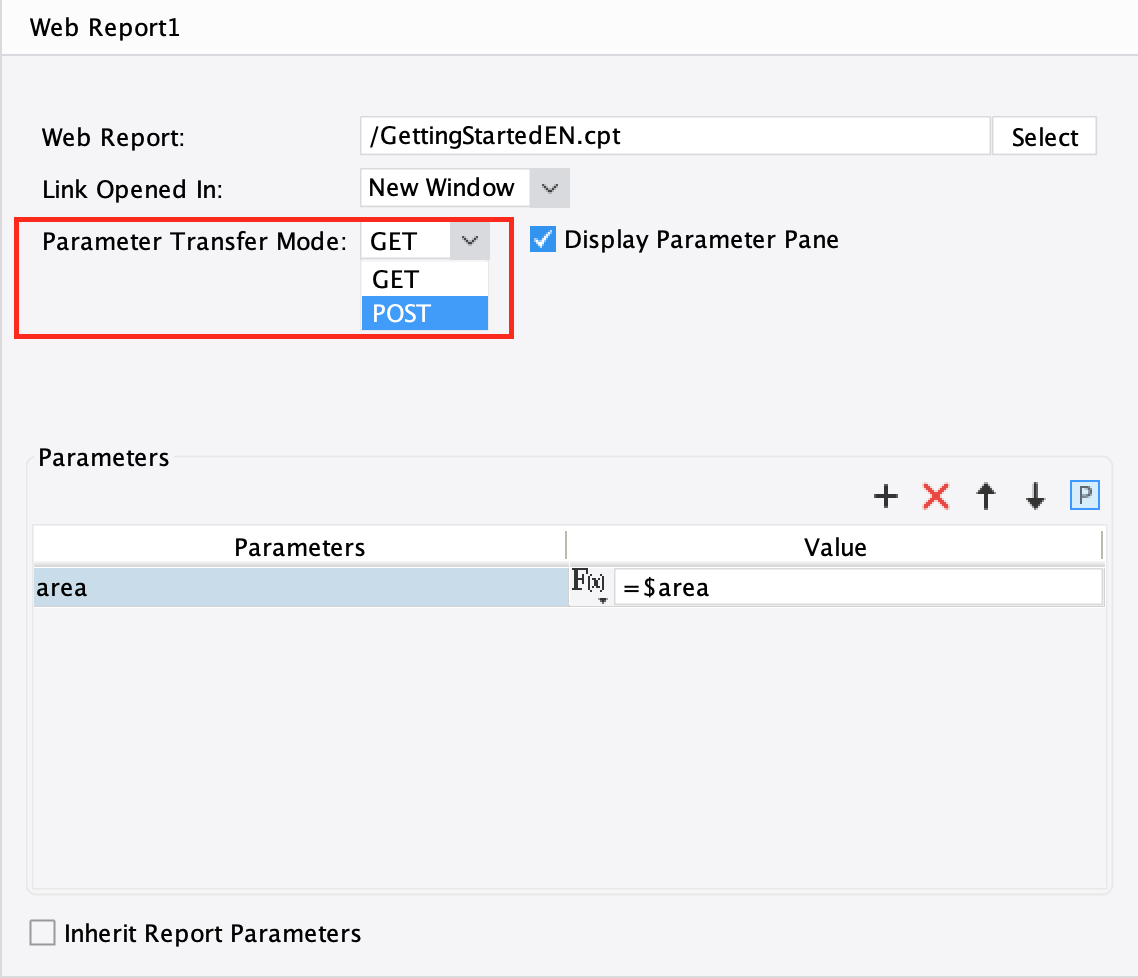Click the Parameters column header

coord(298,546)
